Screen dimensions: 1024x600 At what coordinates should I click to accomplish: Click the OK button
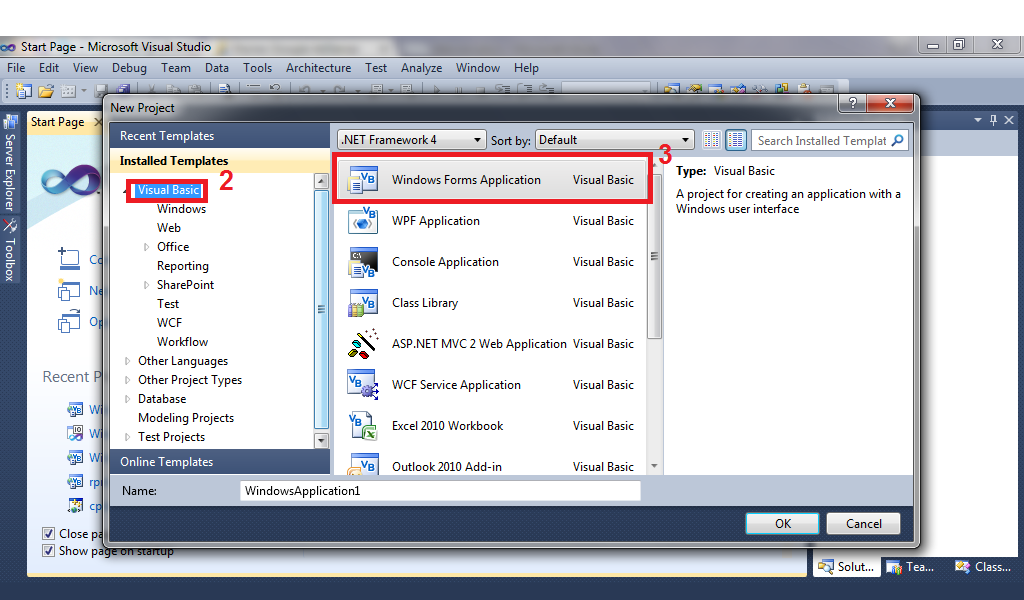[x=782, y=523]
